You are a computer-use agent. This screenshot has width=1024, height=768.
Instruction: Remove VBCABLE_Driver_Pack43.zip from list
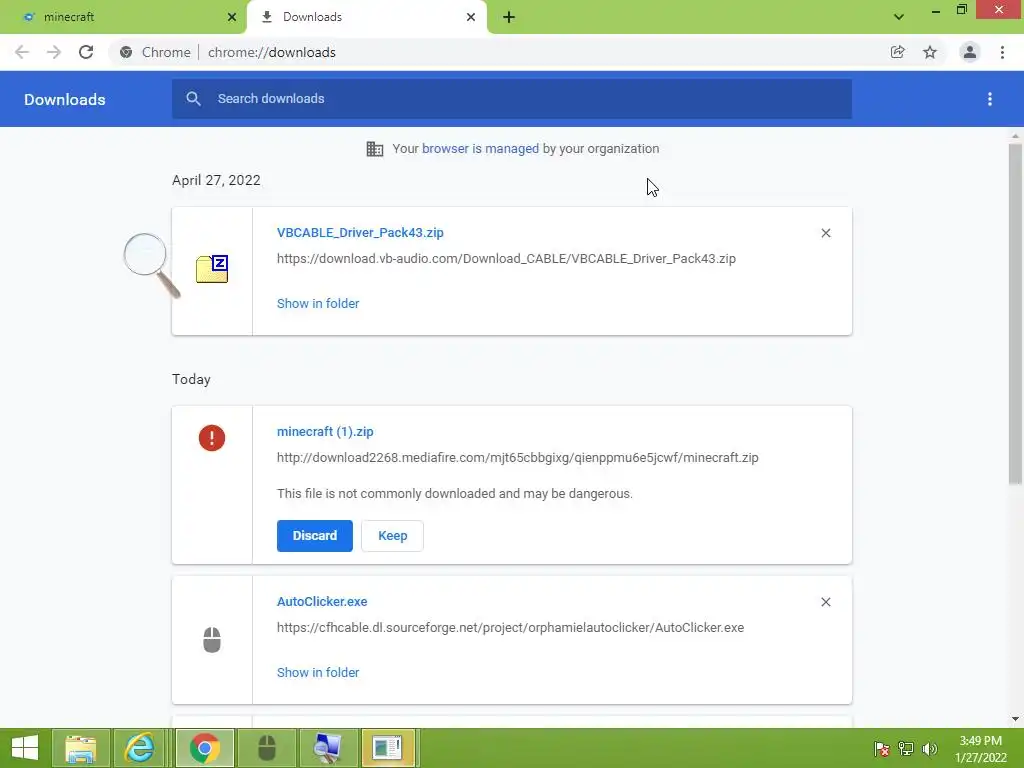[826, 233]
